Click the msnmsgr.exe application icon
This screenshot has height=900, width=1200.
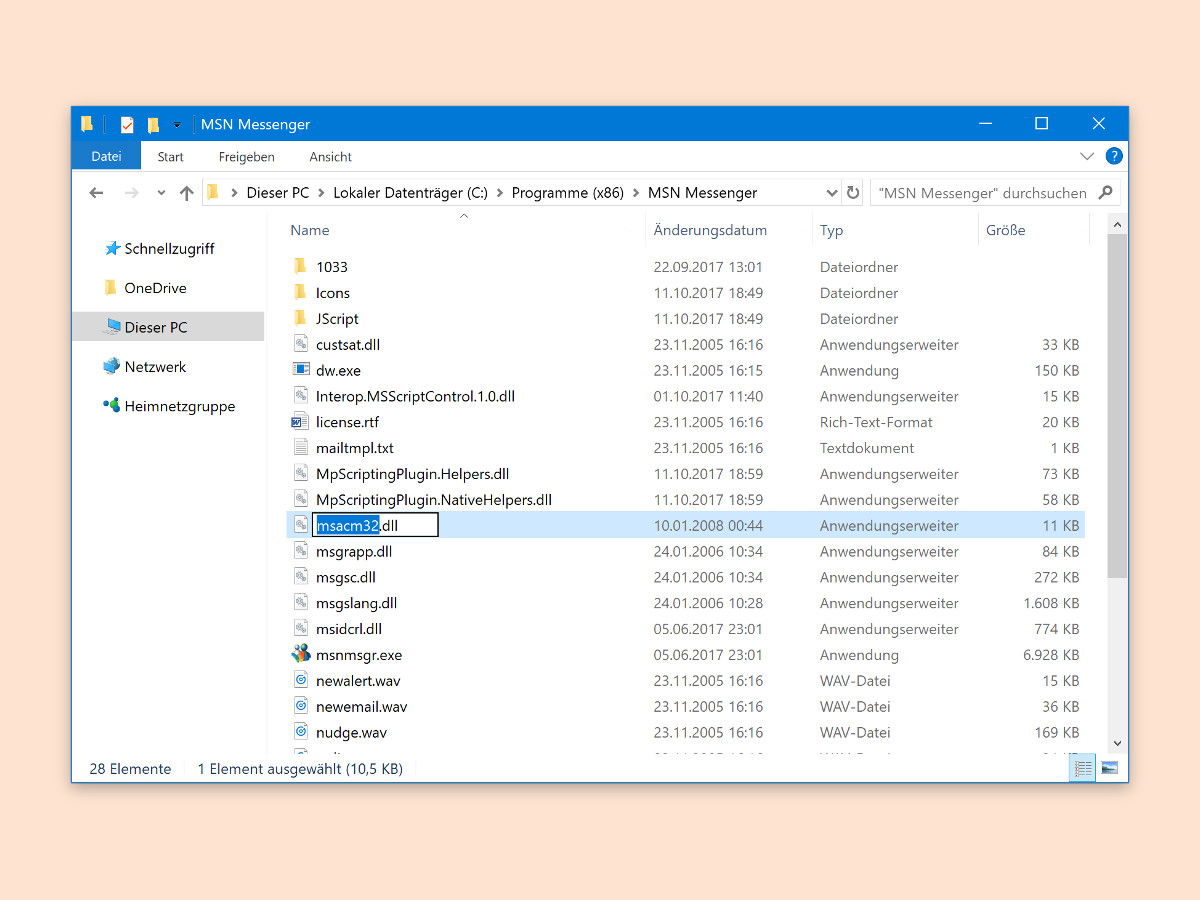click(x=301, y=655)
